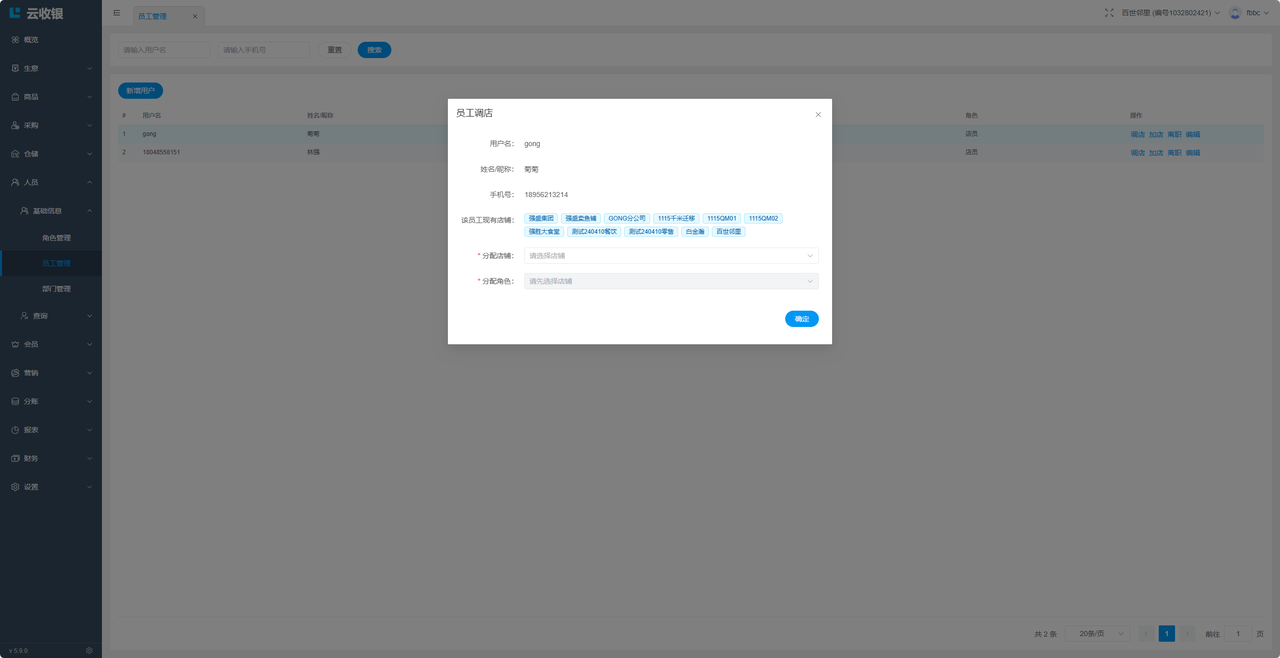Select 角色管理 in the sidebar submenu
Image resolution: width=1280 pixels, height=658 pixels.
[x=56, y=238]
